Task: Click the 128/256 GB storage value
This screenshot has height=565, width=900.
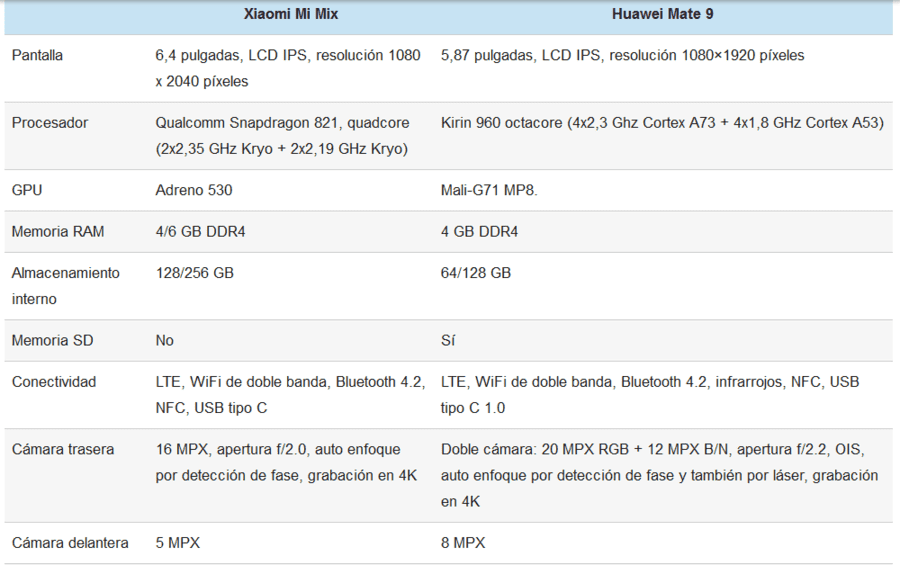Action: [x=195, y=273]
